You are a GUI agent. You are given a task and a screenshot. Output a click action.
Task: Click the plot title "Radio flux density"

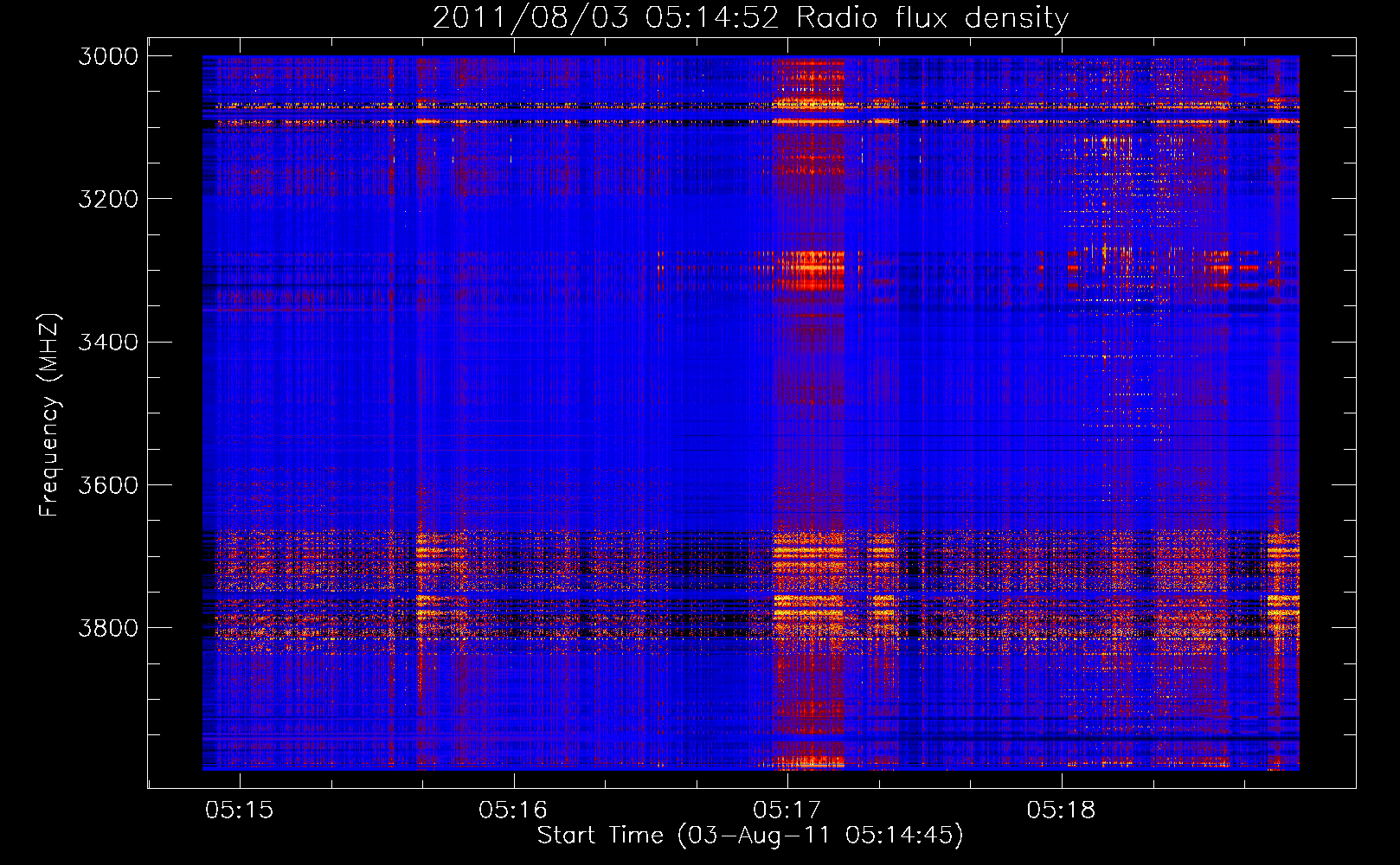click(932, 17)
